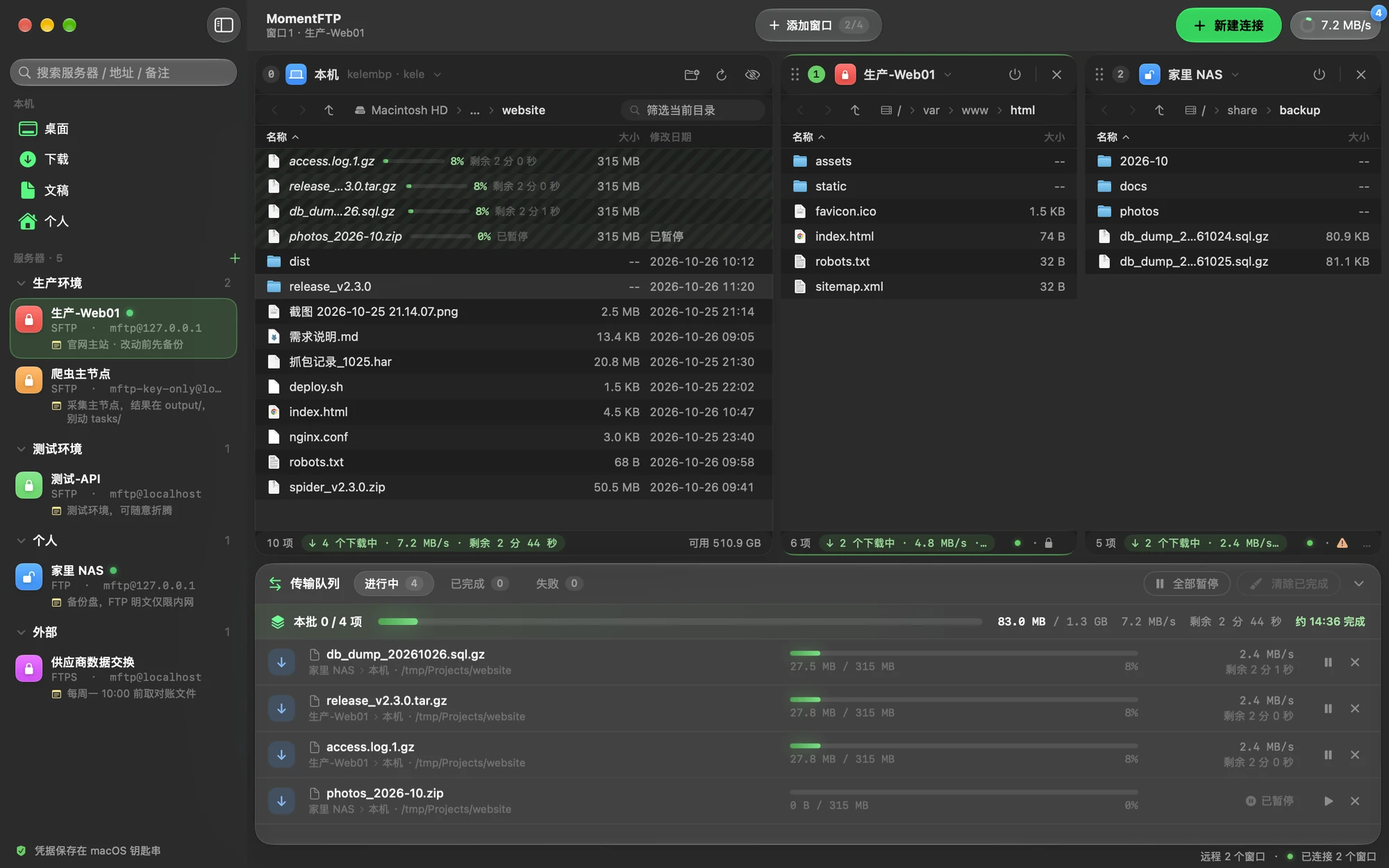1389x868 pixels.
Task: Switch to 失败 transfers tab
Action: point(558,584)
